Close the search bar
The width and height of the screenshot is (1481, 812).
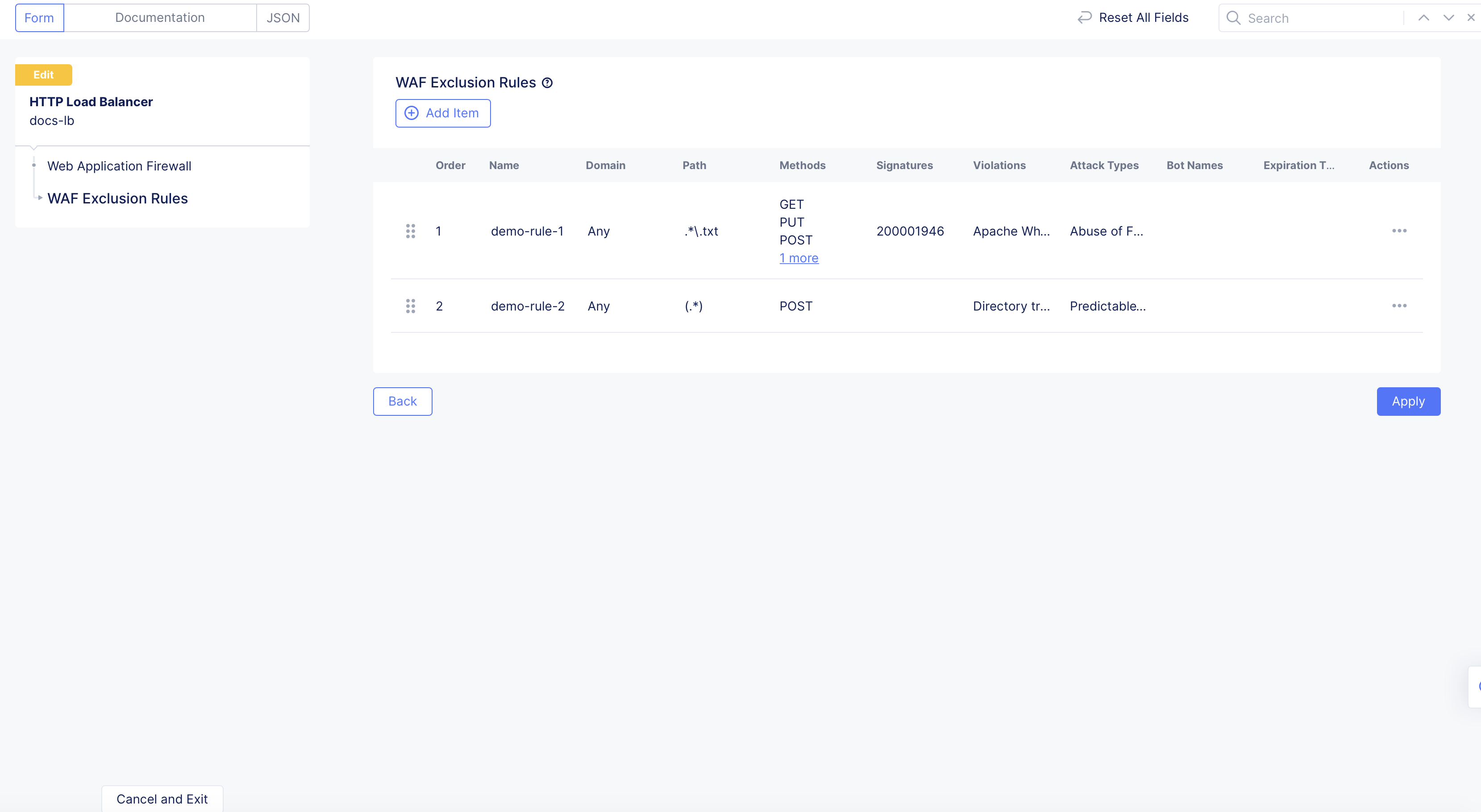click(1471, 18)
